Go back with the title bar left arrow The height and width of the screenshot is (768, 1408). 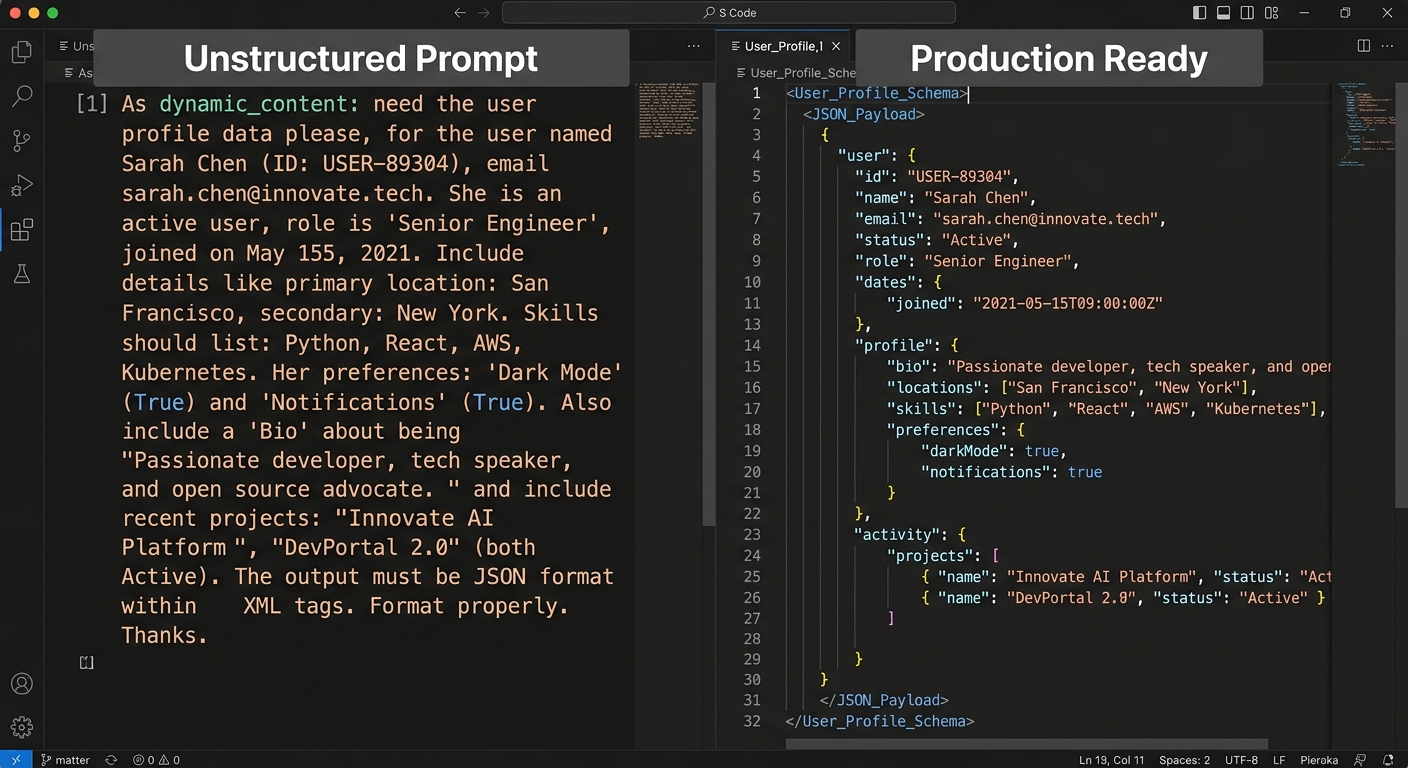(460, 13)
